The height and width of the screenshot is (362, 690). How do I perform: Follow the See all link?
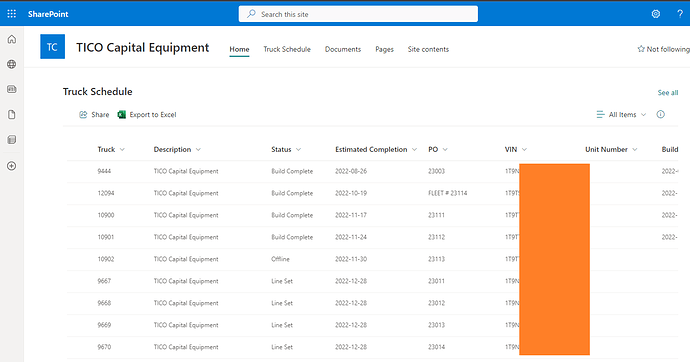coord(668,93)
